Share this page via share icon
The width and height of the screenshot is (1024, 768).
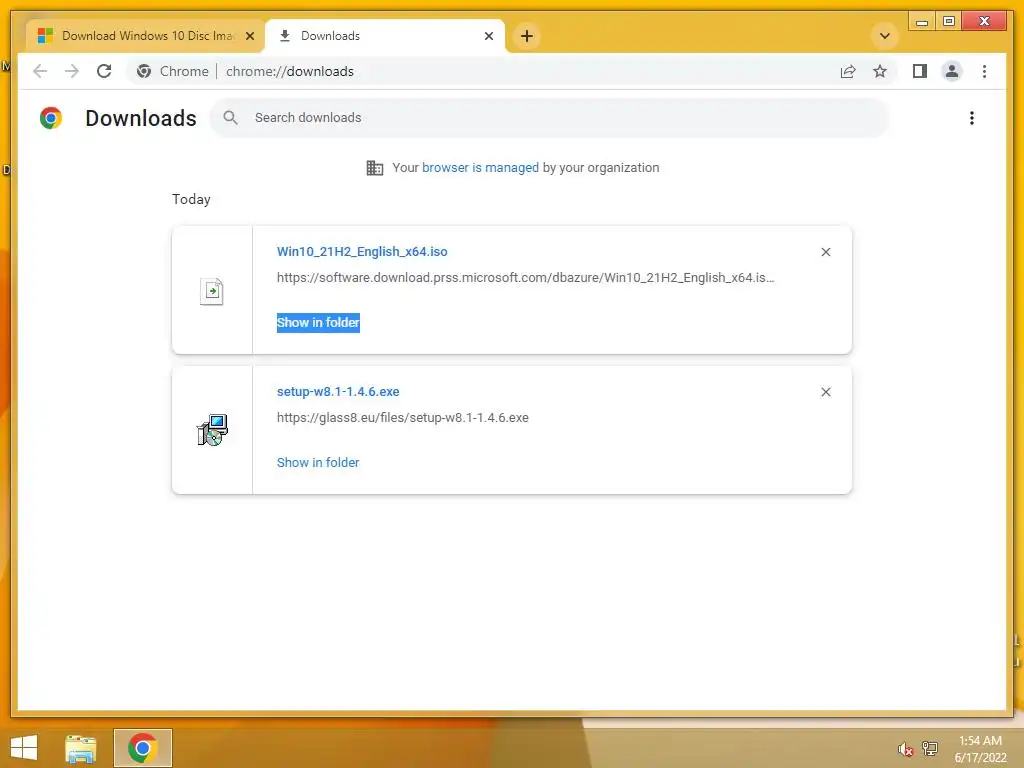click(848, 71)
